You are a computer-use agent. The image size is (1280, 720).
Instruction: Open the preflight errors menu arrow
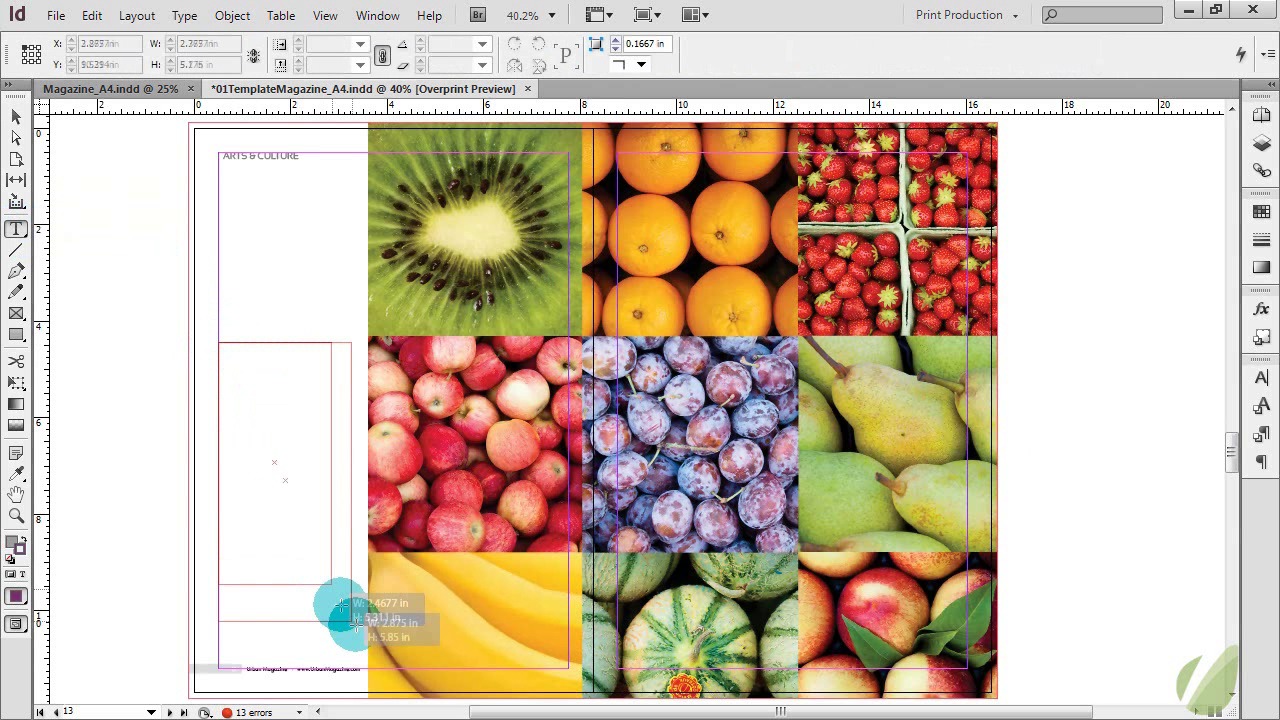click(x=299, y=712)
